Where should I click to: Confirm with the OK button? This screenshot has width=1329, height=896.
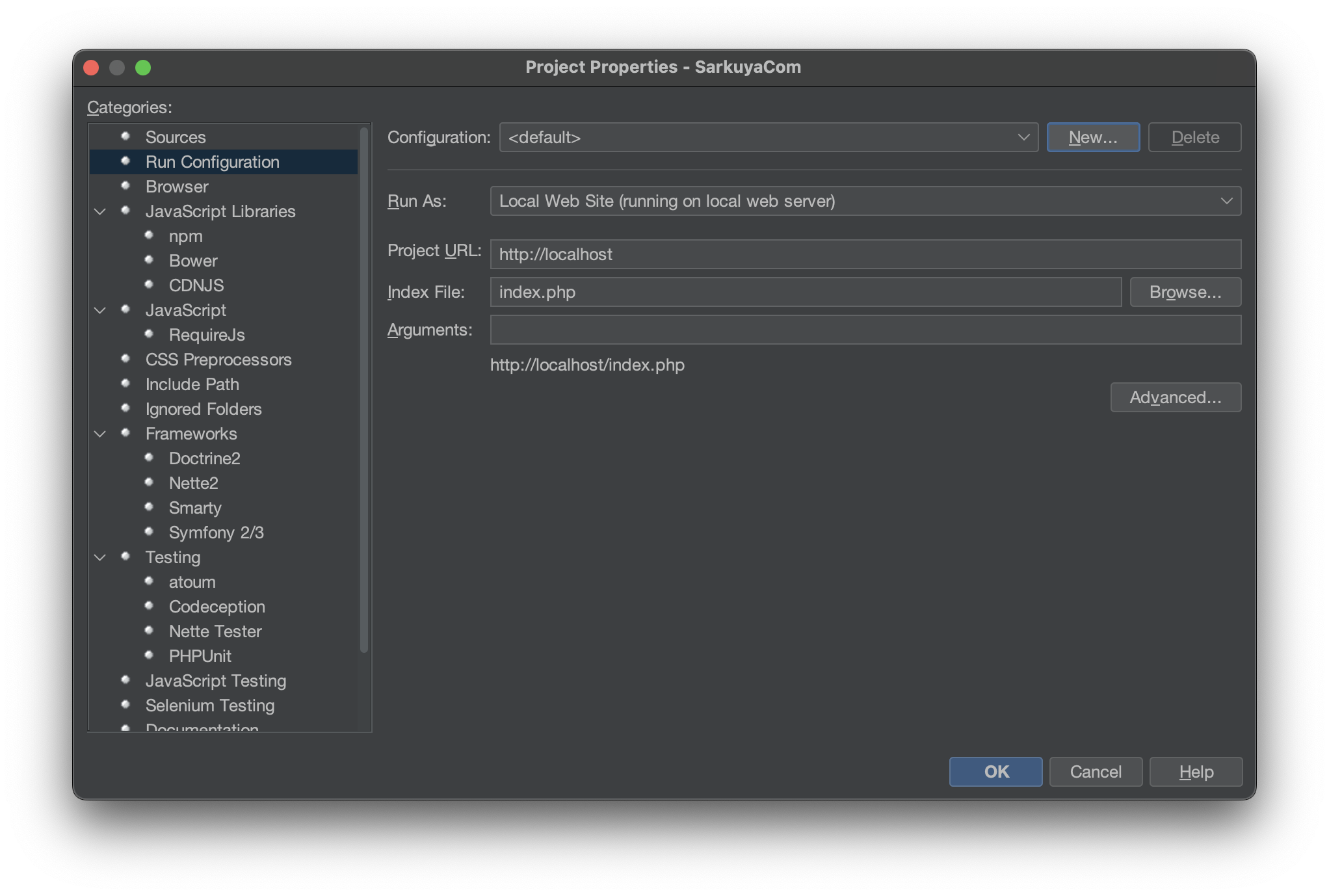[x=995, y=772]
